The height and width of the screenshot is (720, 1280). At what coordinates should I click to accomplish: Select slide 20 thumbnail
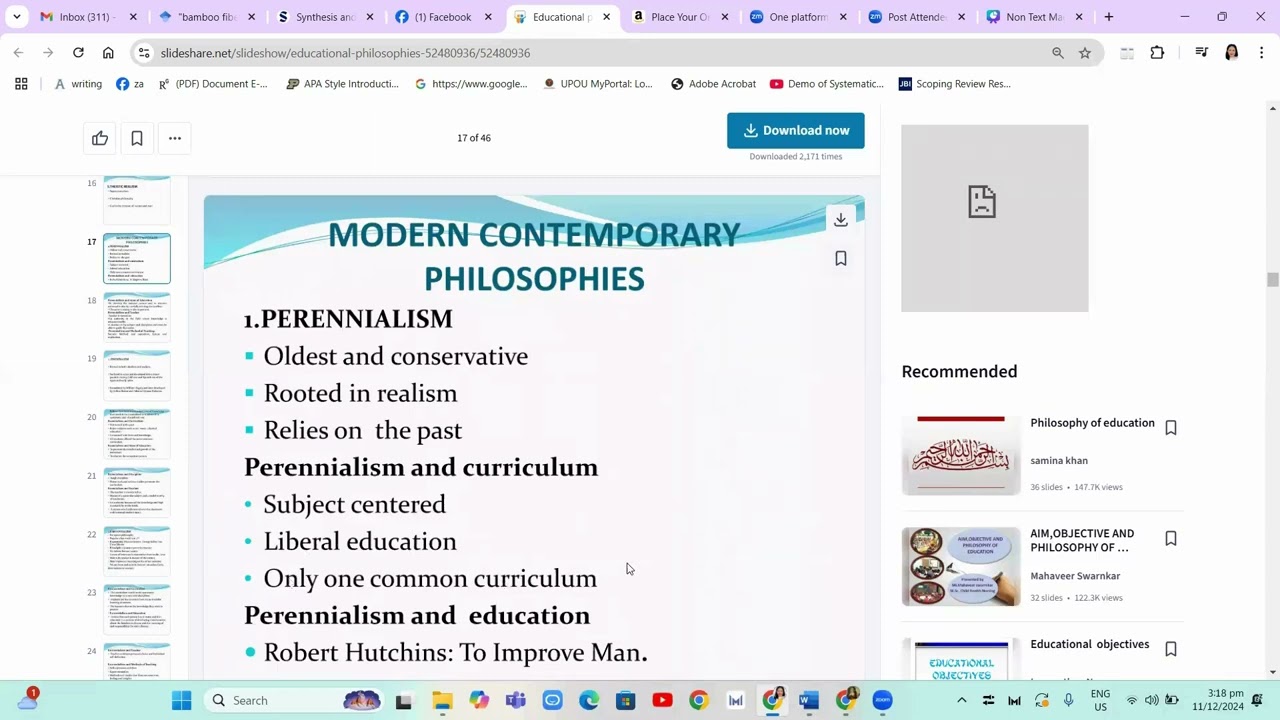coord(137,434)
